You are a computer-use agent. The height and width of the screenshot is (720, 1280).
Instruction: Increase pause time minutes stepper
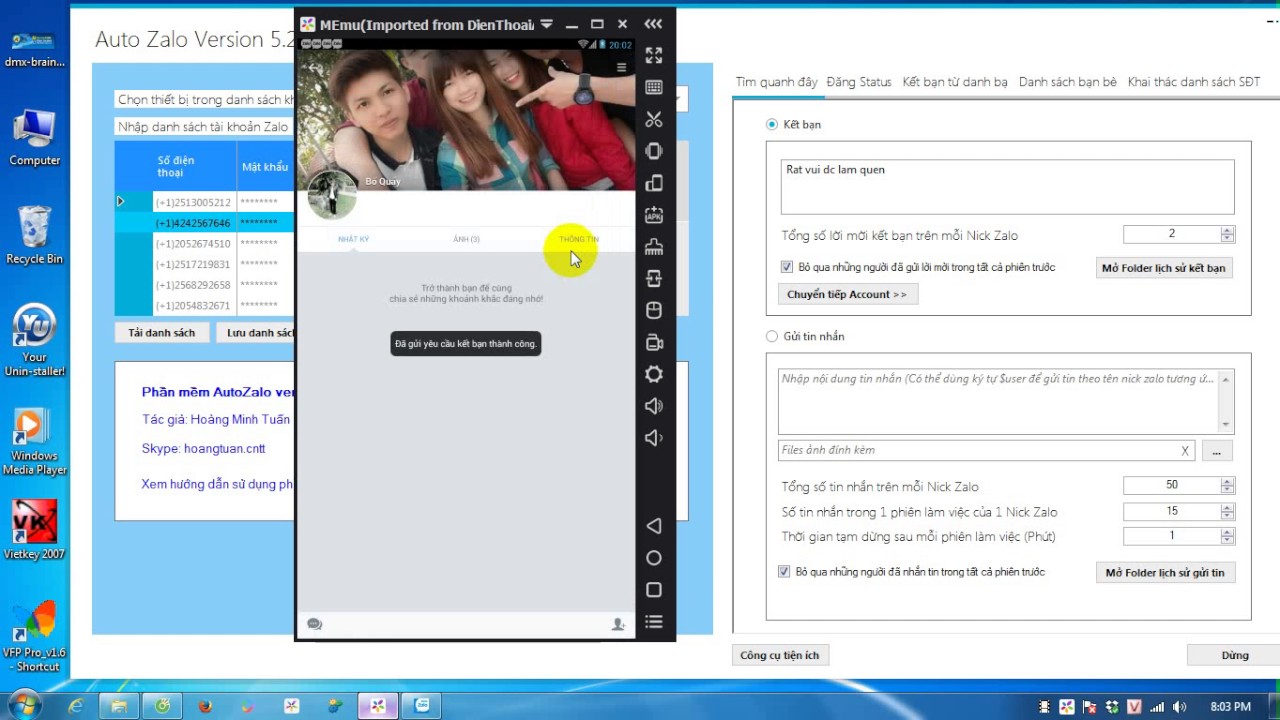pos(1228,533)
